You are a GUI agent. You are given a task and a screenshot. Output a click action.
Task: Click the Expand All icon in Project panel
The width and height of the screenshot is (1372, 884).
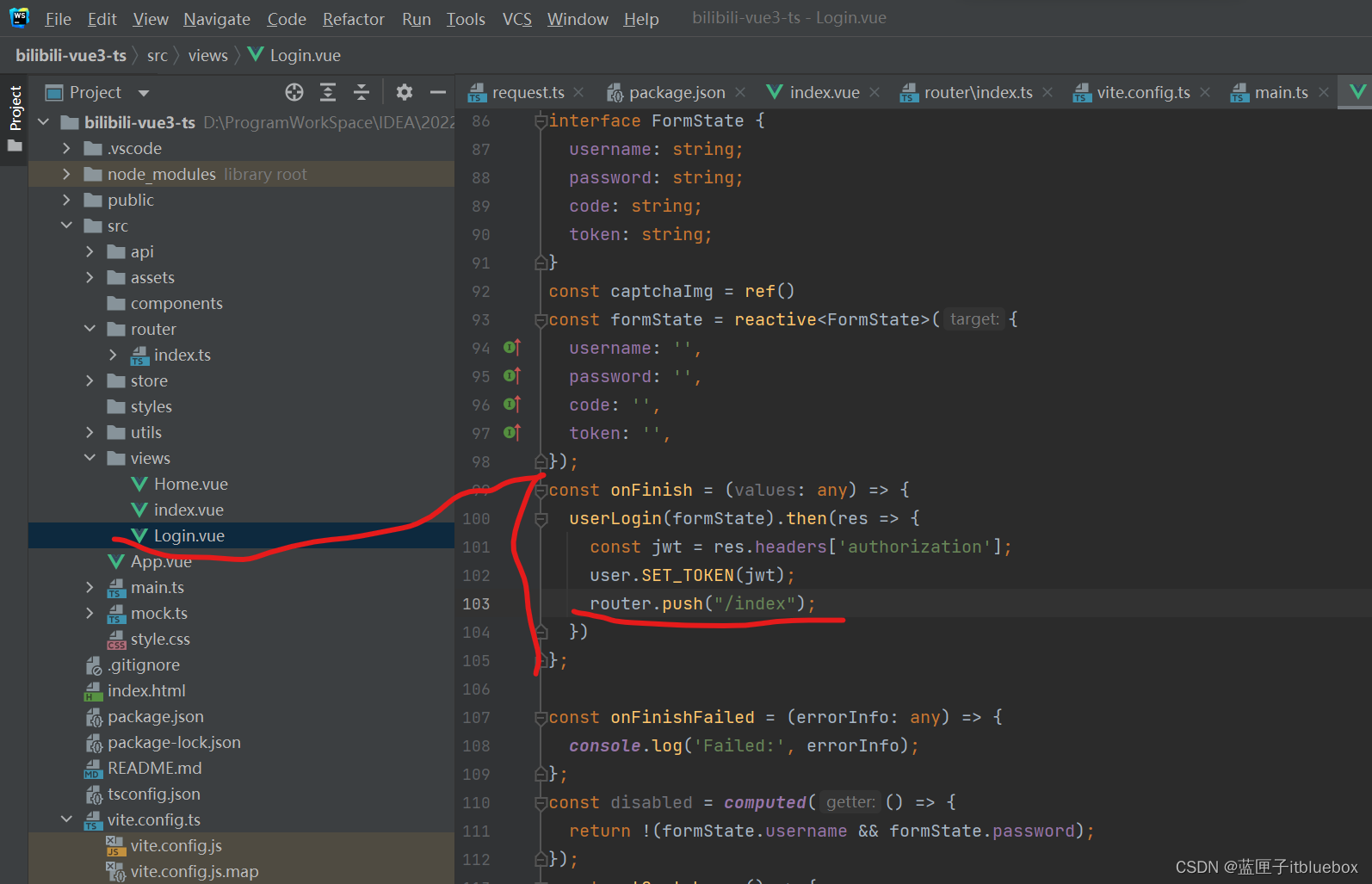pos(328,92)
